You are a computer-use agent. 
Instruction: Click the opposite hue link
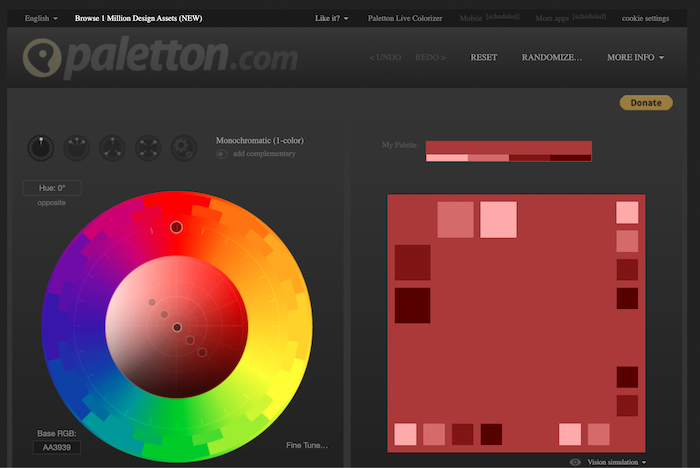tap(52, 202)
